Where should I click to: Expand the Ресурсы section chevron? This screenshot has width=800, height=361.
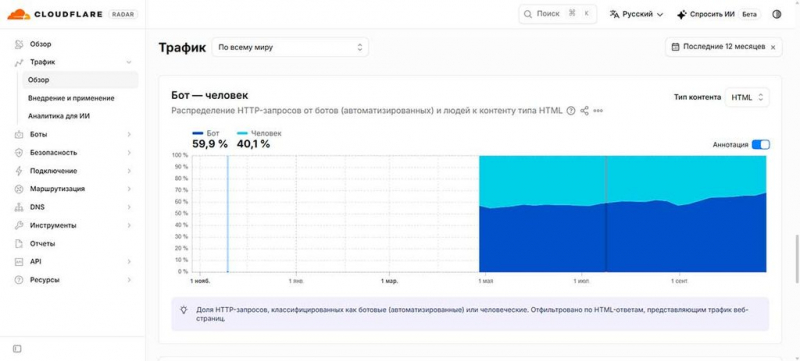coord(129,280)
